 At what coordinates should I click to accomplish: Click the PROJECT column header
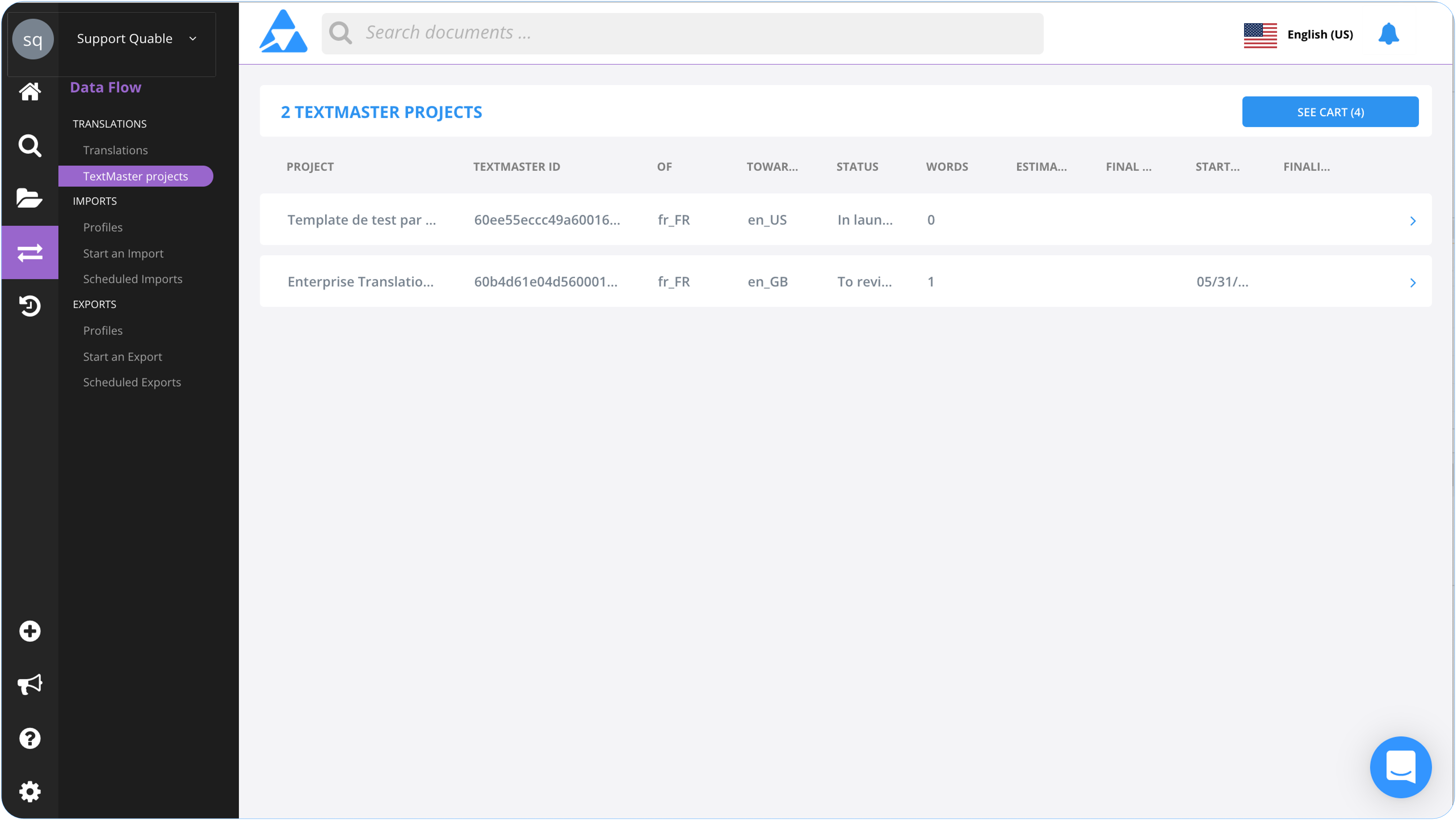click(310, 167)
